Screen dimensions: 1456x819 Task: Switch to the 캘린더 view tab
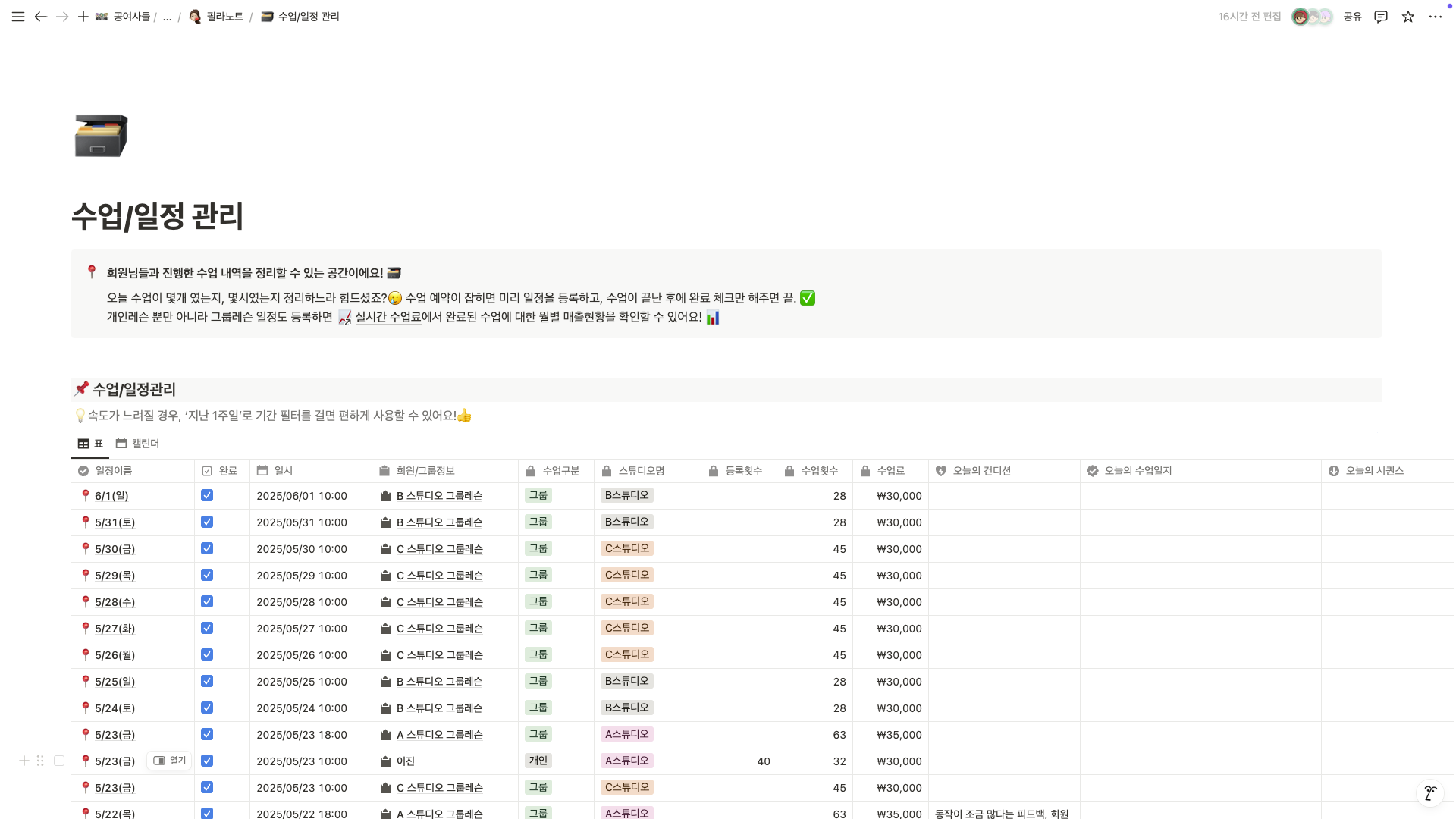coord(139,443)
